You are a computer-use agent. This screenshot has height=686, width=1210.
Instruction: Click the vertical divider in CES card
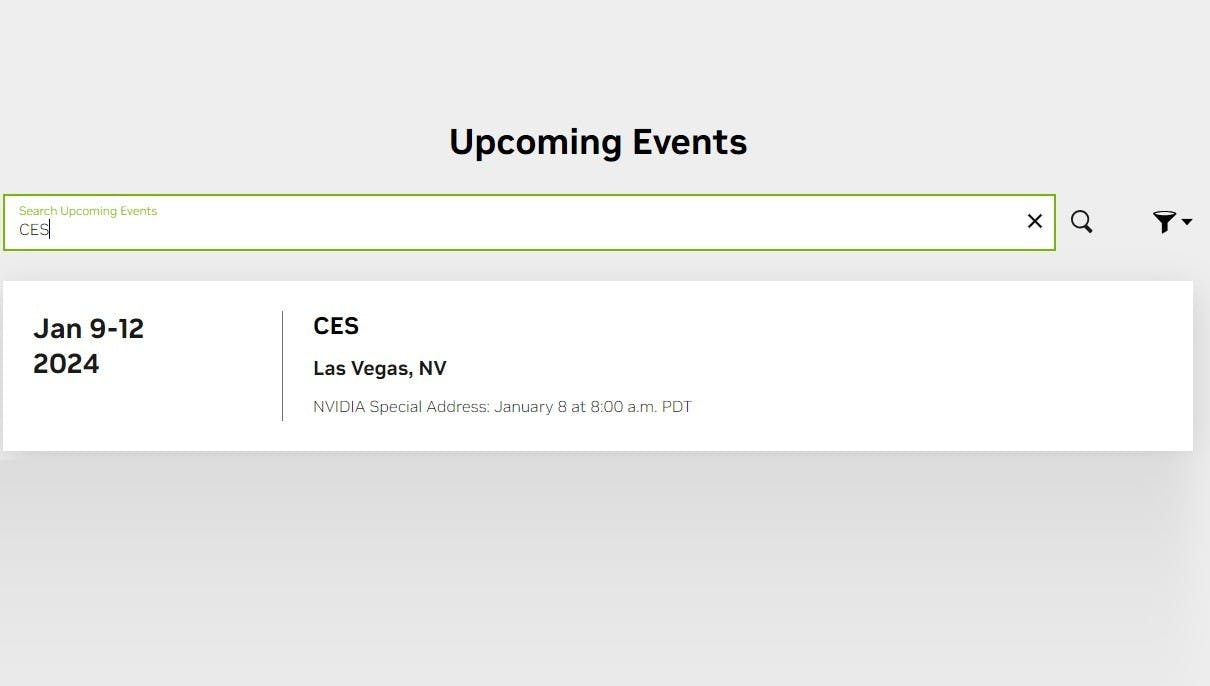[x=282, y=366]
